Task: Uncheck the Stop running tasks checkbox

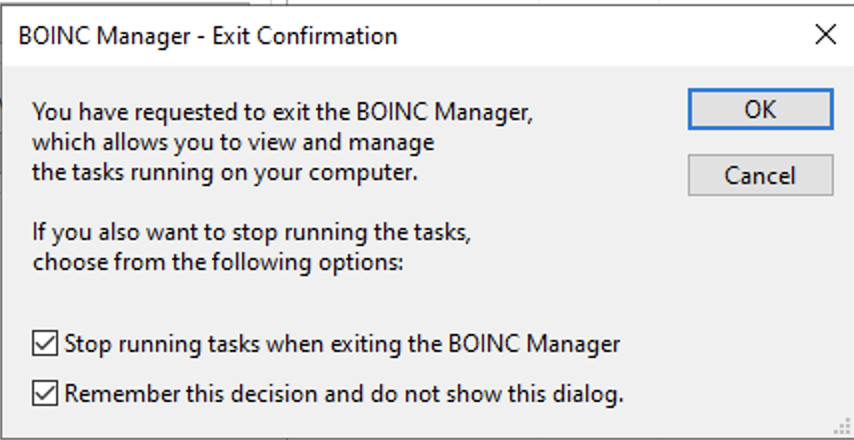Action: tap(45, 344)
